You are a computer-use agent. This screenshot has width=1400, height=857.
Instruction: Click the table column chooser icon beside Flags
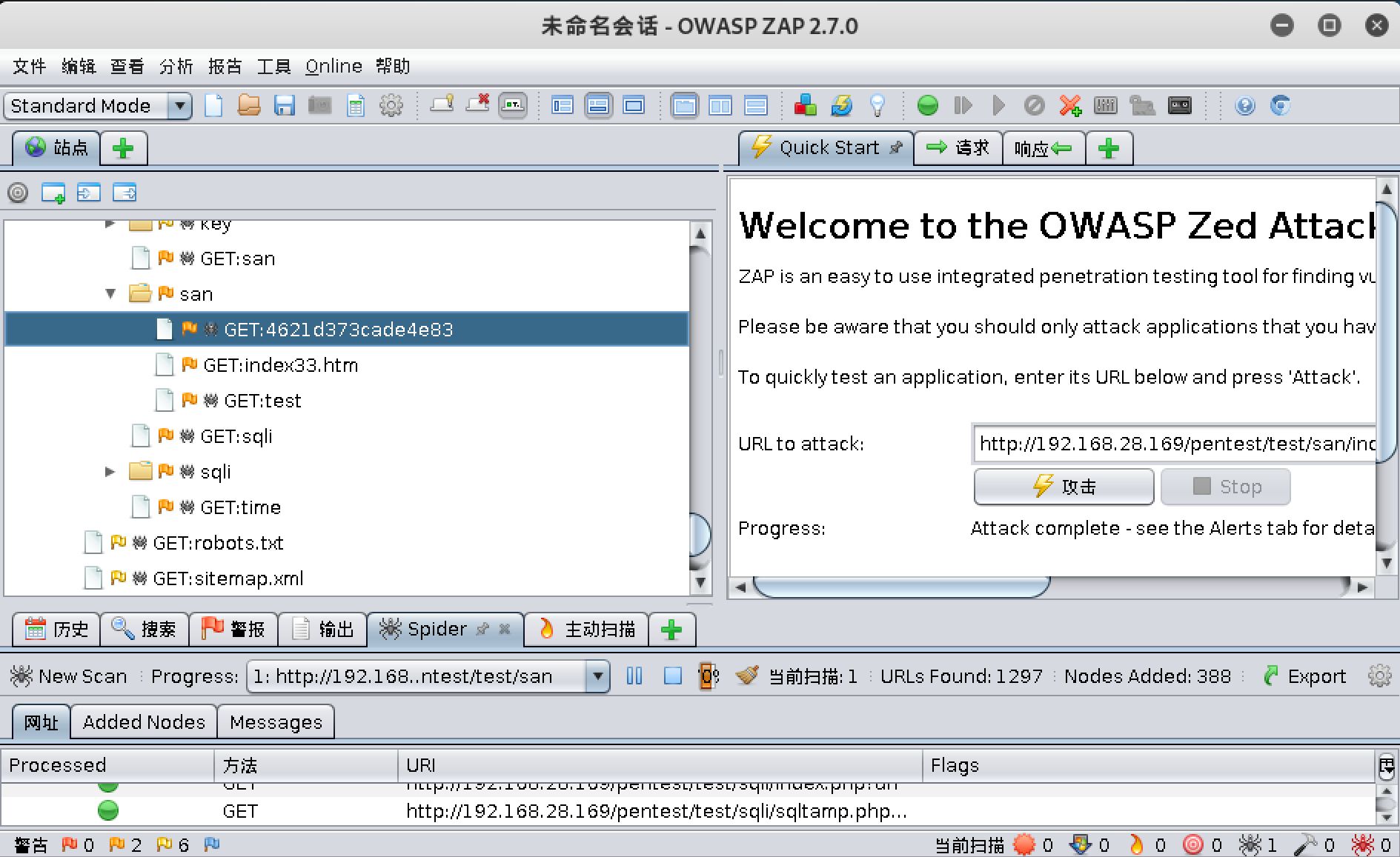(1386, 766)
